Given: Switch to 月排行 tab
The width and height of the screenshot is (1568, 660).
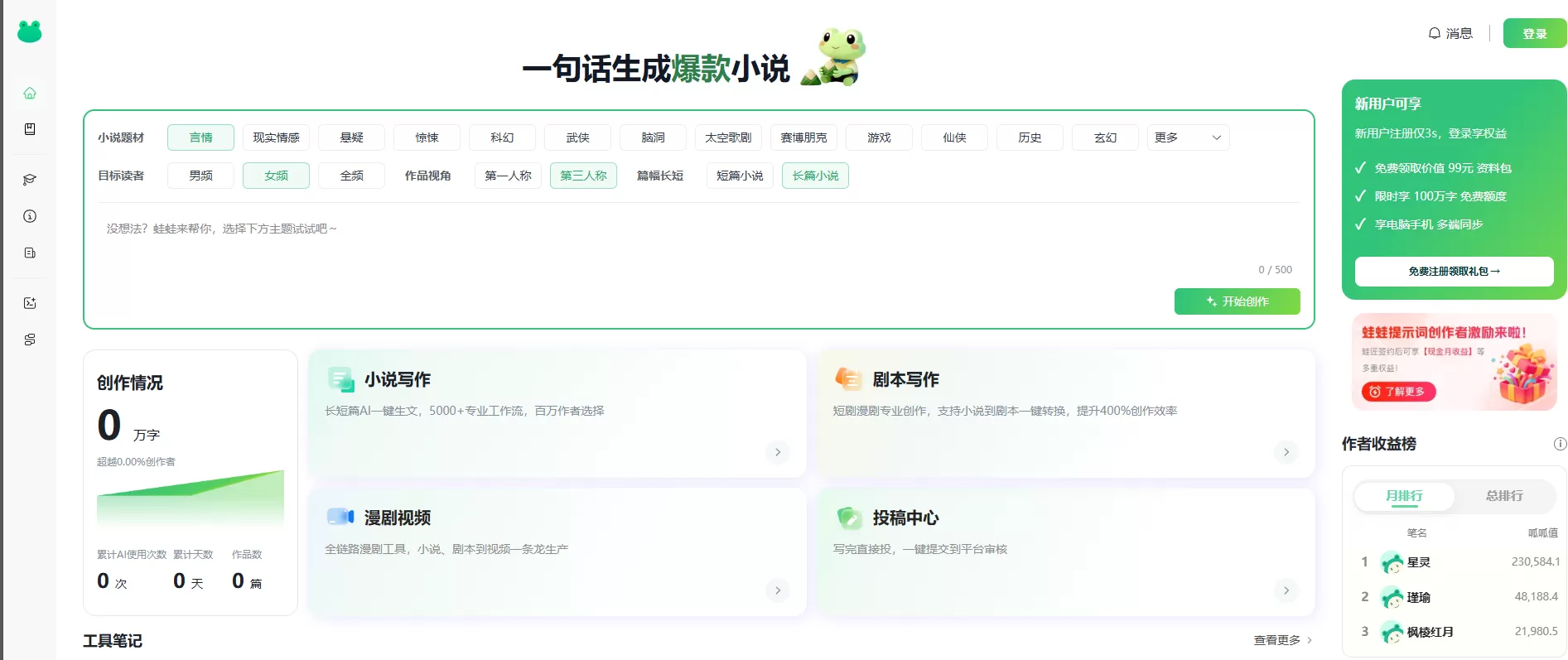Looking at the screenshot, I should [1404, 496].
